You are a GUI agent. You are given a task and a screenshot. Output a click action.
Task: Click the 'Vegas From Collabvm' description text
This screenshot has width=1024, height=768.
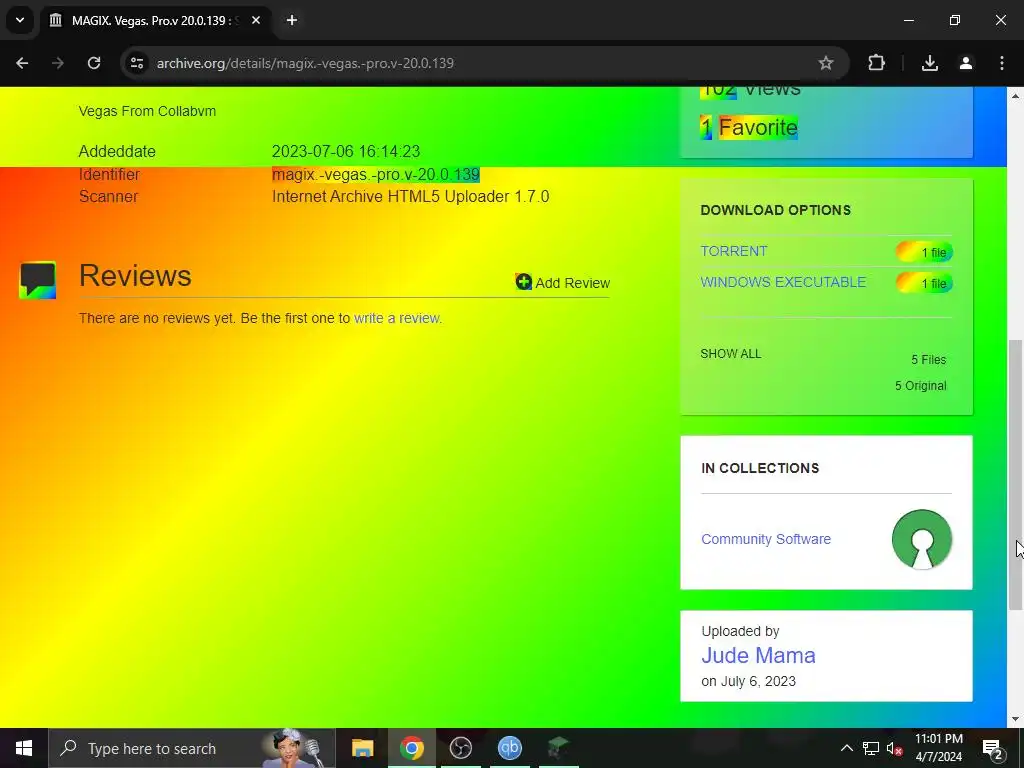click(147, 111)
